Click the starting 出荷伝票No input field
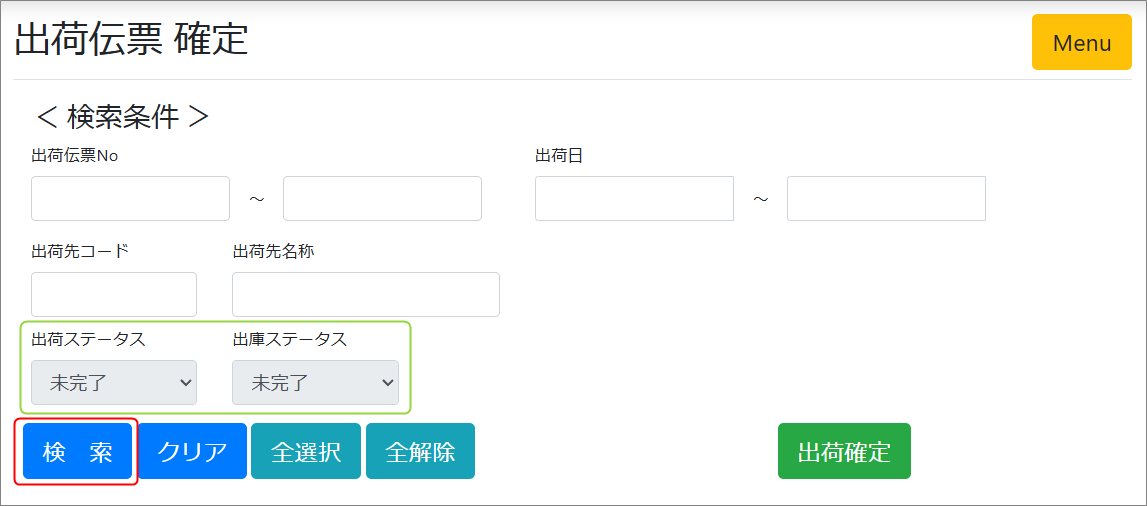 click(130, 198)
